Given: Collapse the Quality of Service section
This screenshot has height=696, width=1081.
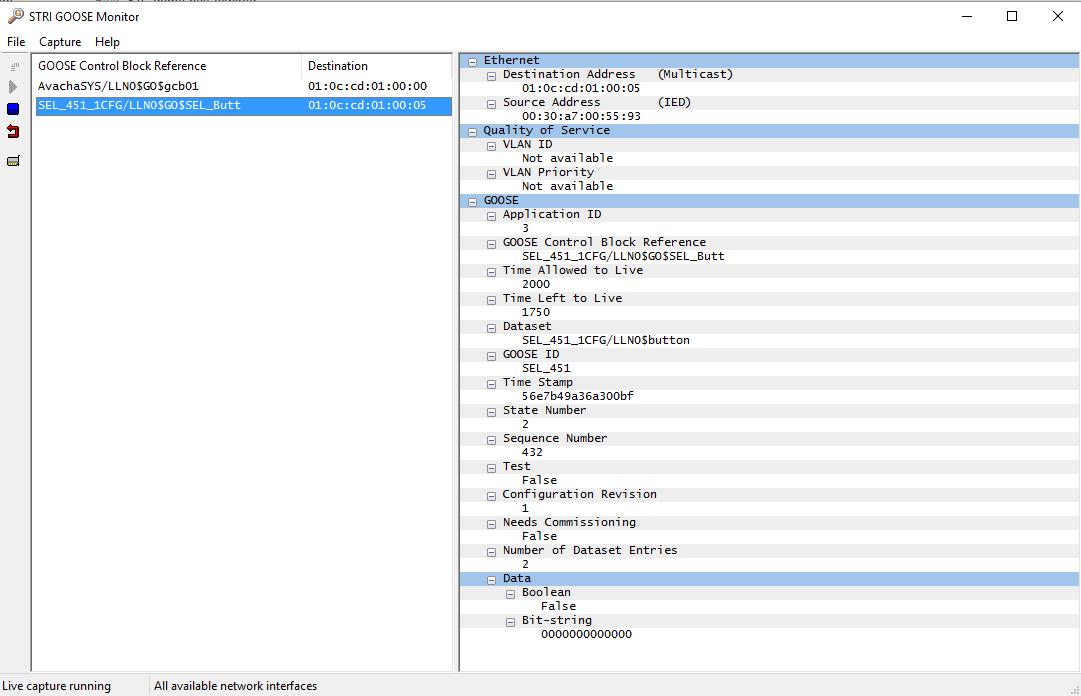Looking at the screenshot, I should 472,132.
